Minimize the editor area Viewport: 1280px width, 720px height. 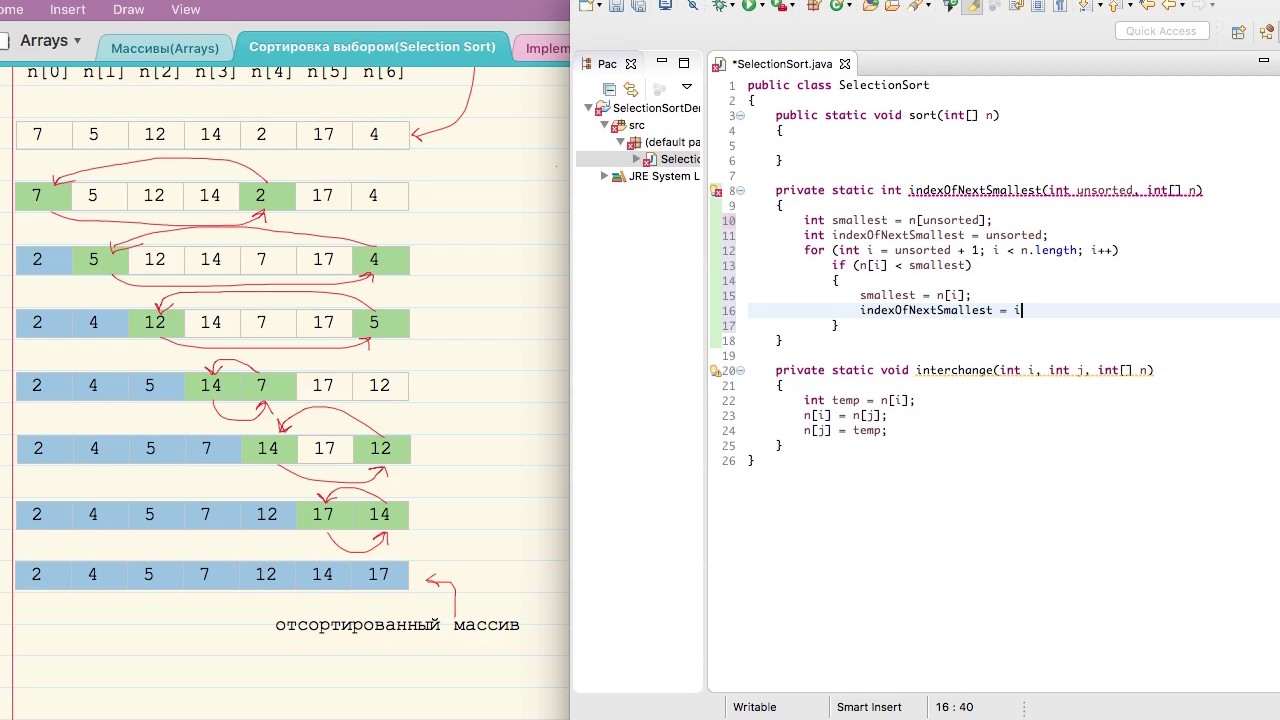click(x=1264, y=61)
